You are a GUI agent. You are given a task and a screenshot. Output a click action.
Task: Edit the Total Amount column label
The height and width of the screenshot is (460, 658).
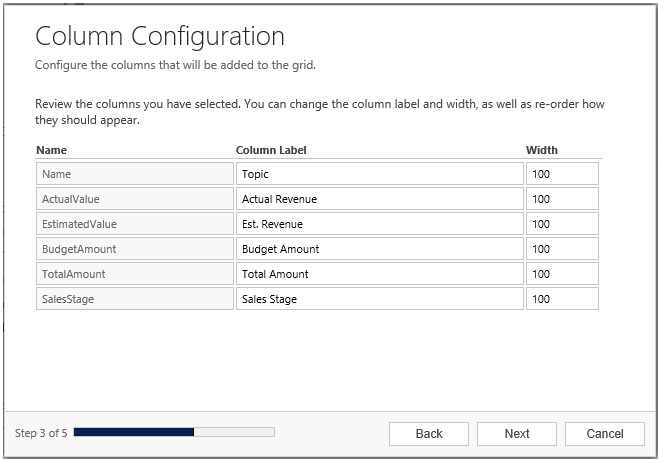380,274
